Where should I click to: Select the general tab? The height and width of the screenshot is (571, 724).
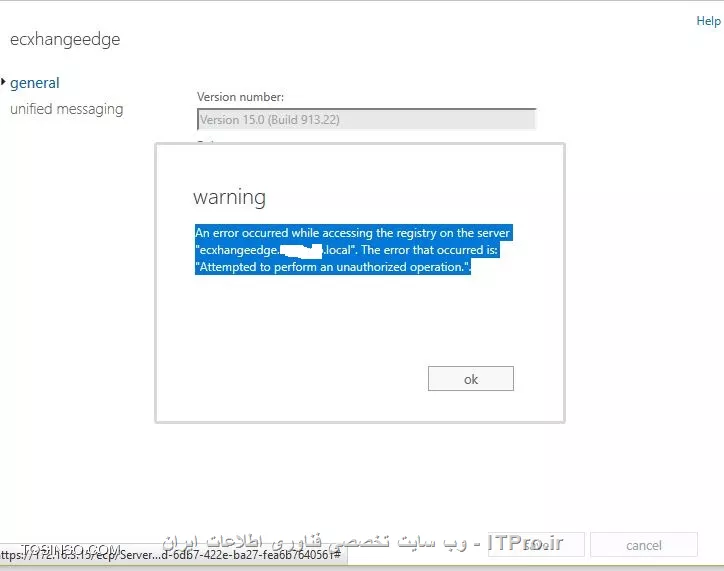click(x=35, y=83)
